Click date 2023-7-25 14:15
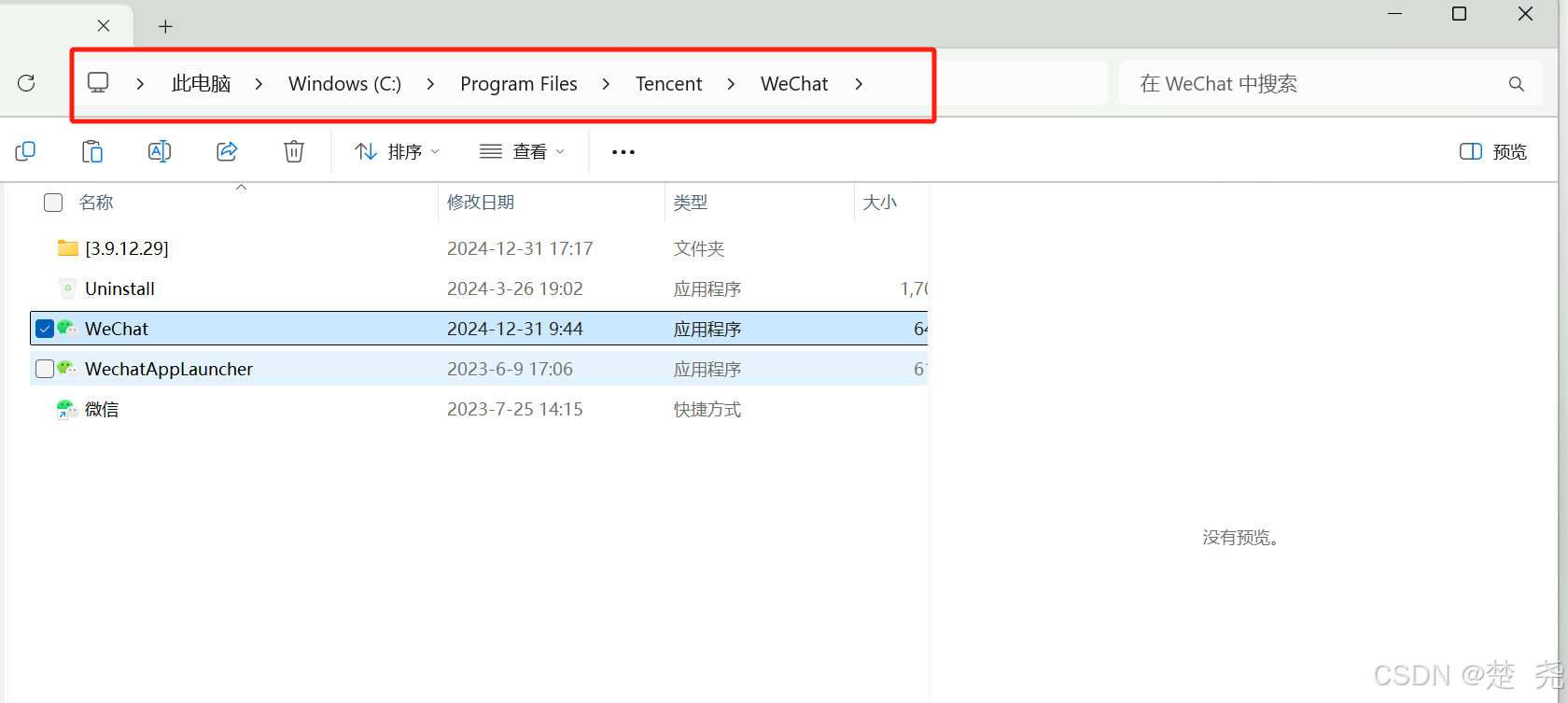The image size is (1568, 703). (x=515, y=409)
